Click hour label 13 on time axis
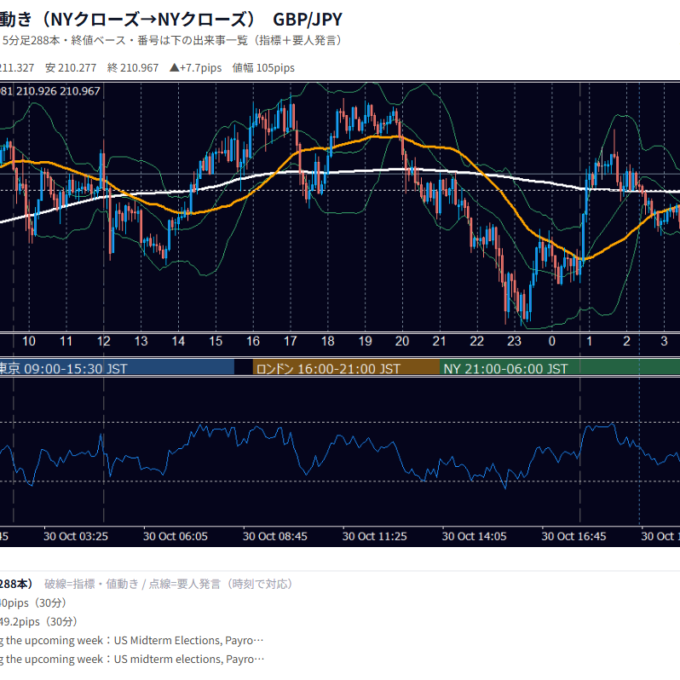 pyautogui.click(x=141, y=341)
